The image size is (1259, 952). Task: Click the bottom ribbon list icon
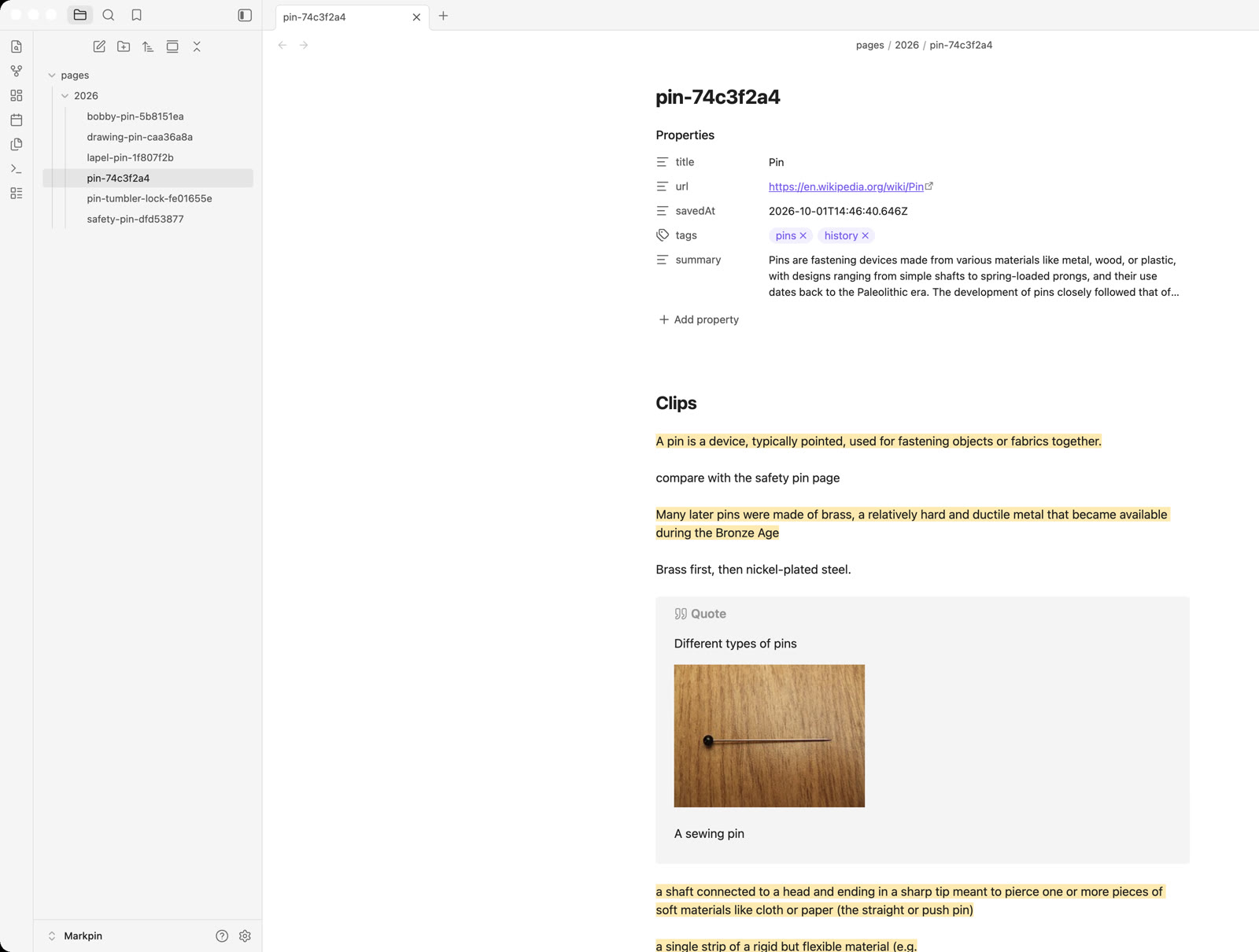pos(17,193)
